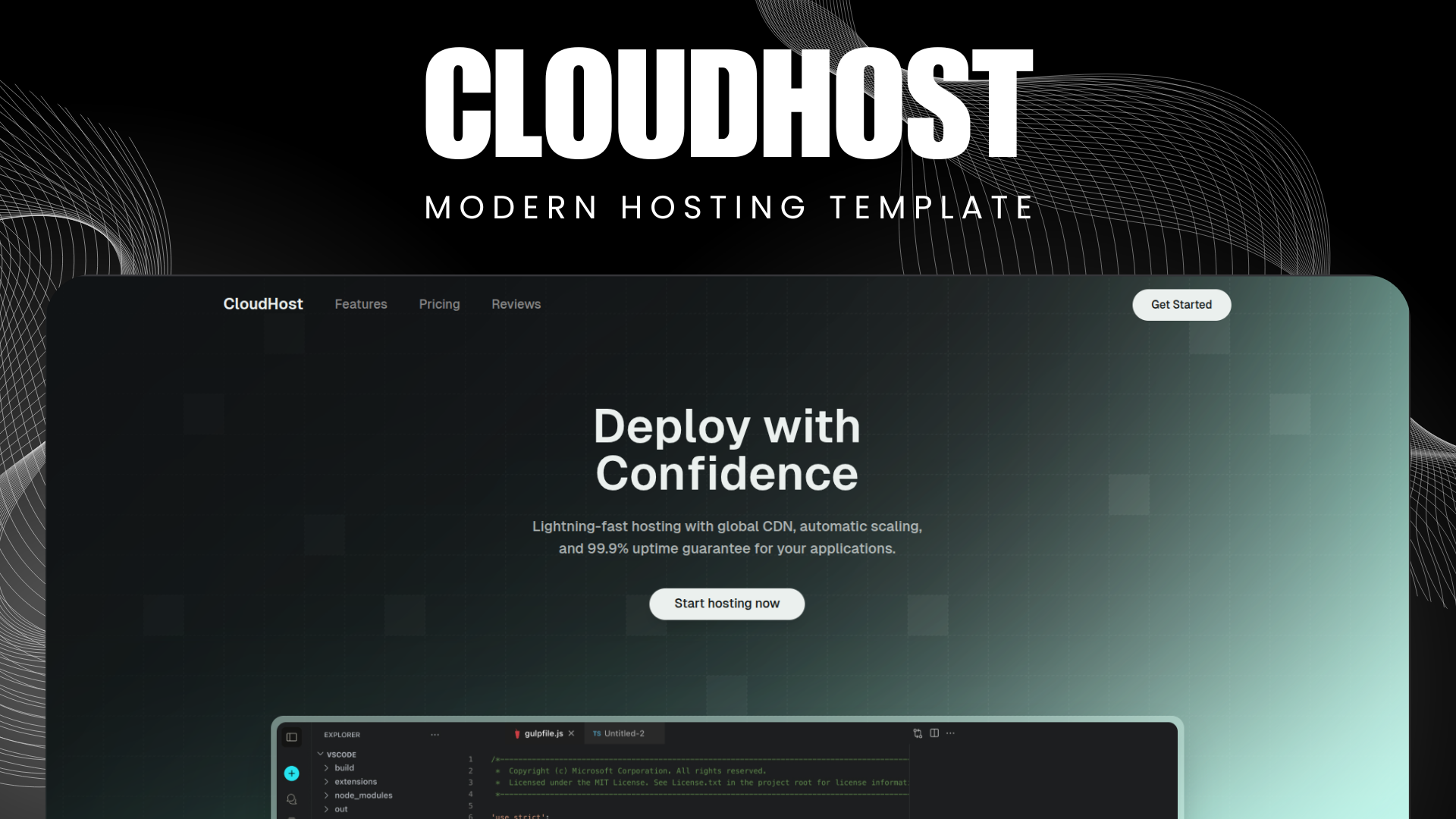Switch to the Untitled-2 tab
Screen dimensions: 1456x819
click(x=623, y=733)
